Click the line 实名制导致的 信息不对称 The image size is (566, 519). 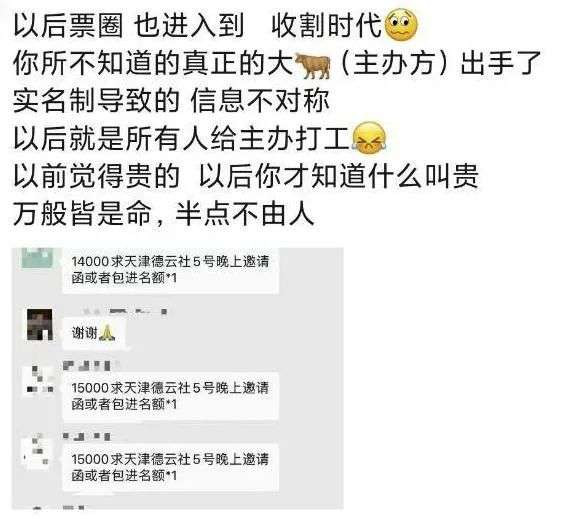point(171,101)
